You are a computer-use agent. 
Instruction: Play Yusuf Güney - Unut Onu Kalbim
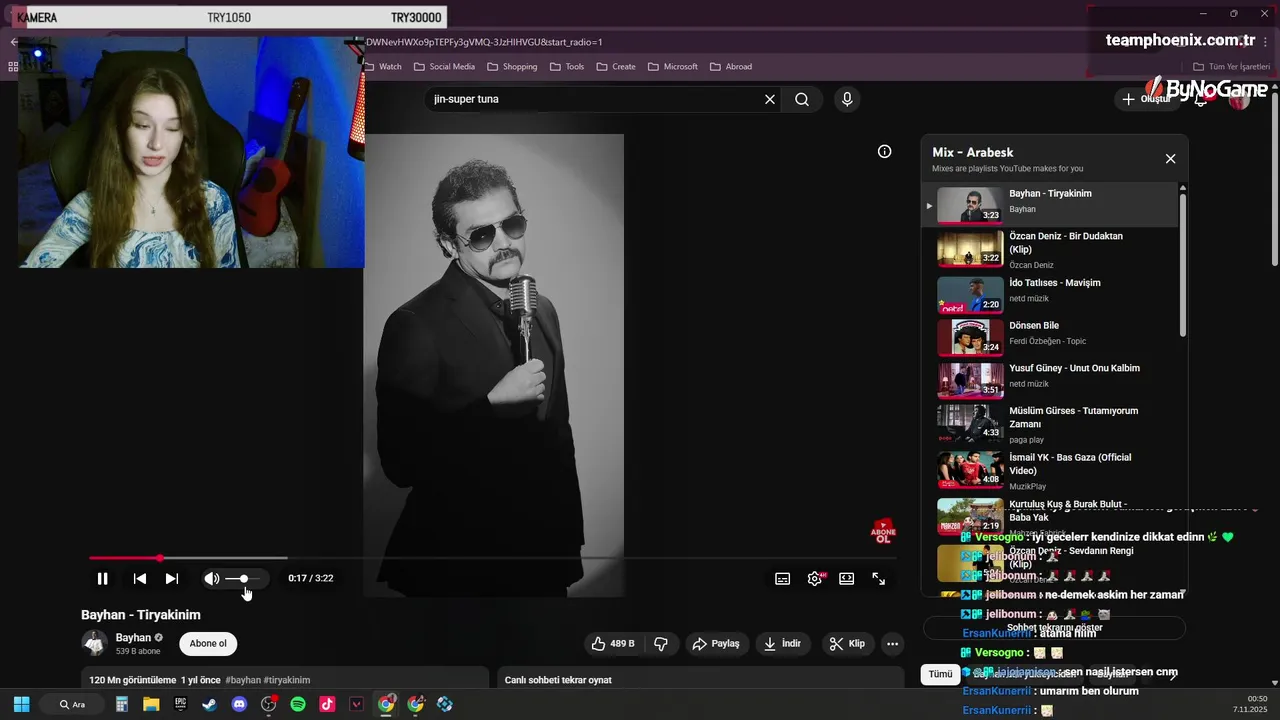coord(1049,380)
